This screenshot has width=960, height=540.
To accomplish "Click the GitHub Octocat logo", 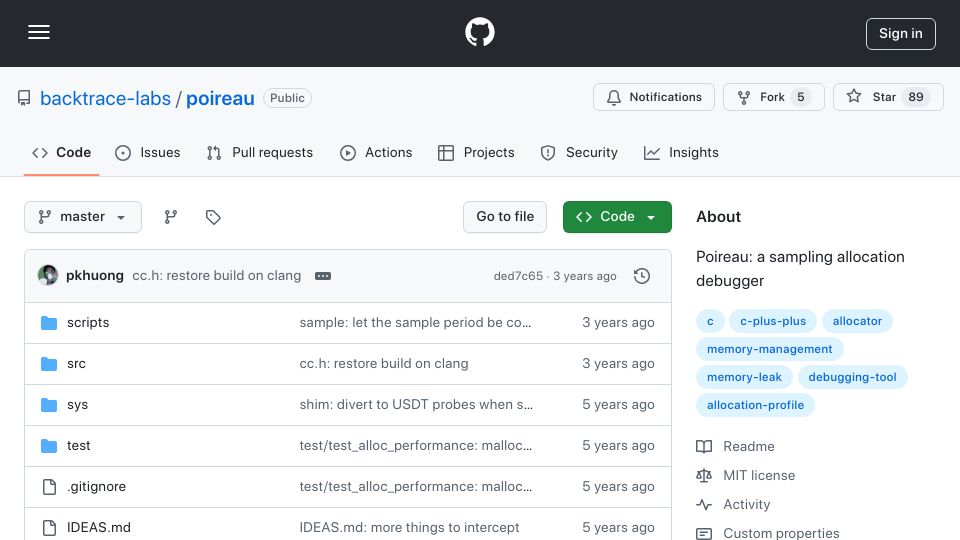I will click(x=479, y=32).
